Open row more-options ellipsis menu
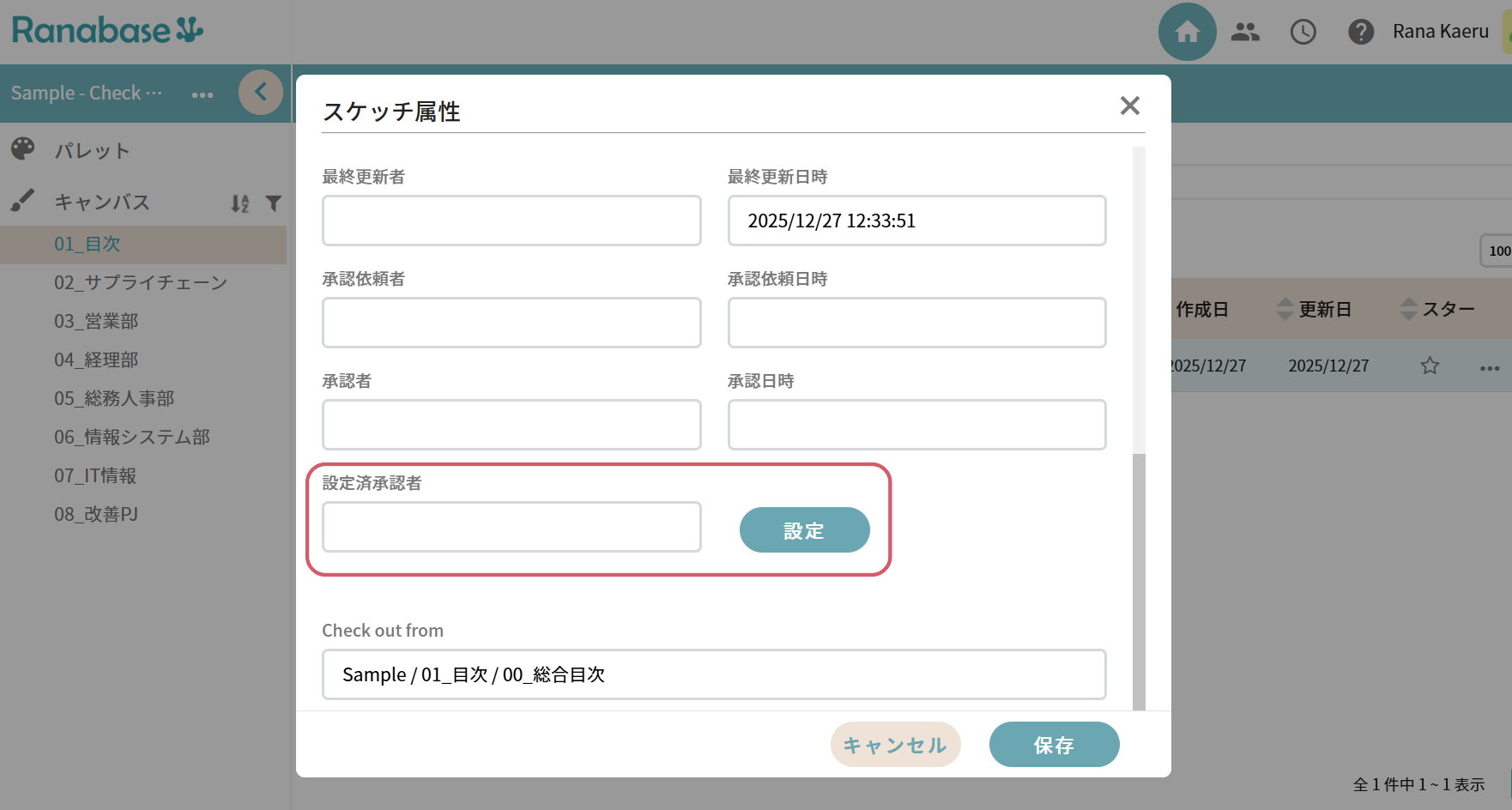1512x810 pixels. pyautogui.click(x=1489, y=368)
